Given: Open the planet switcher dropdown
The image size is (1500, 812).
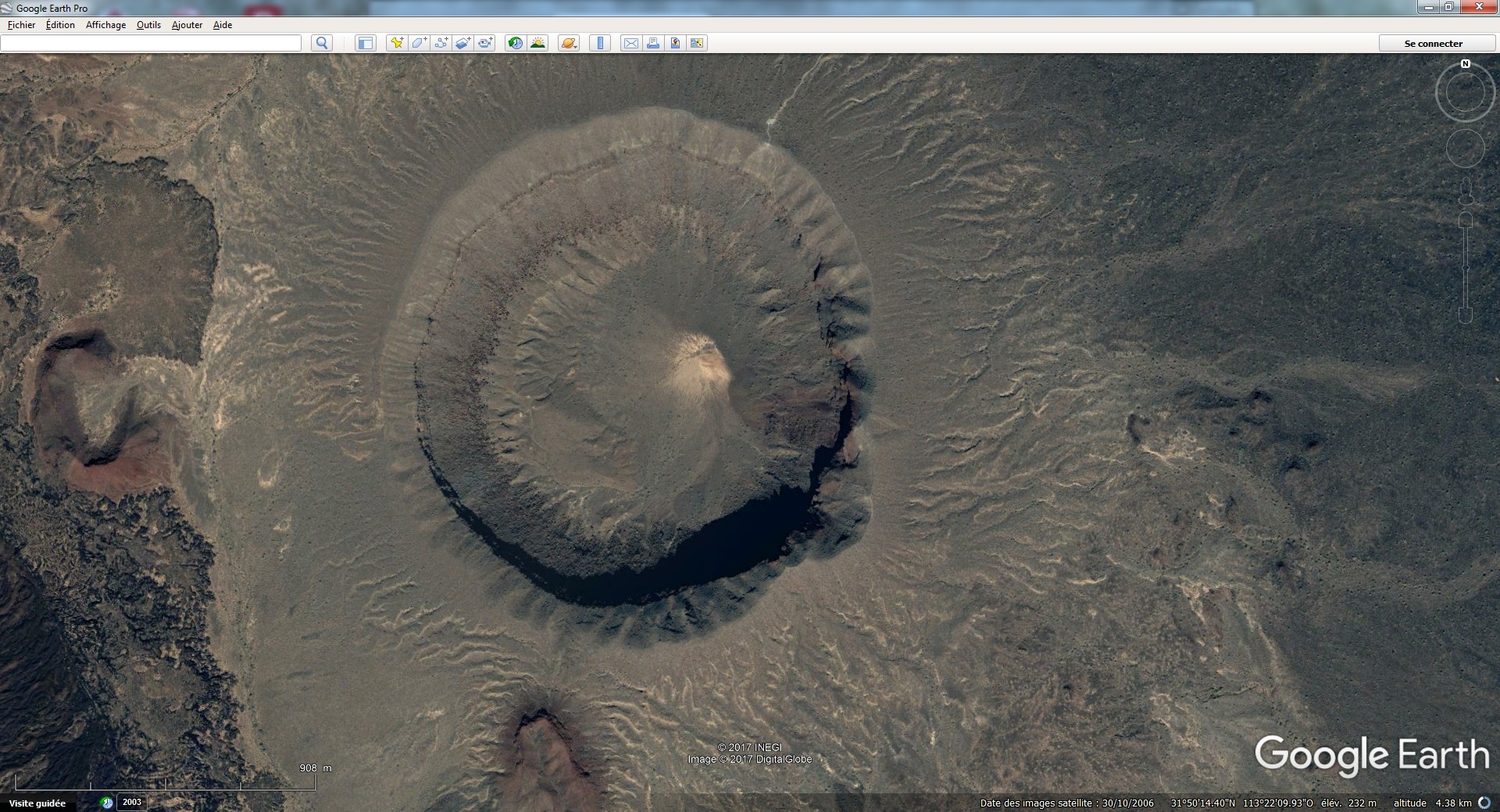Looking at the screenshot, I should click(569, 43).
